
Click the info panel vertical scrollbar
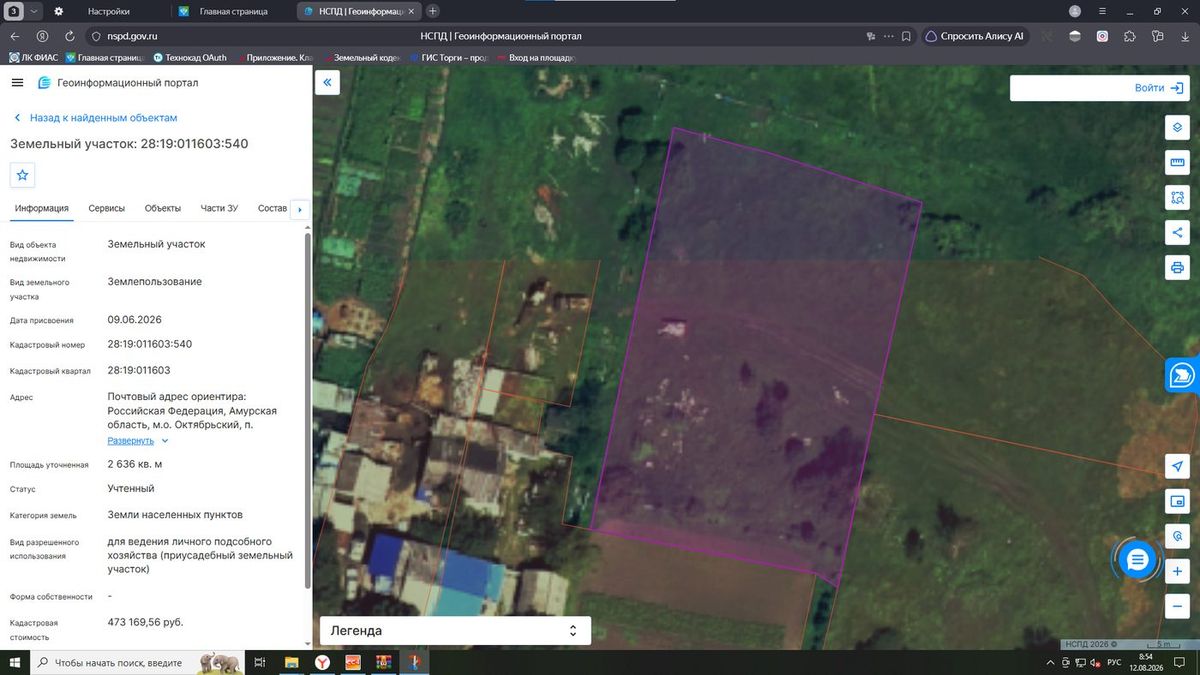click(x=307, y=410)
